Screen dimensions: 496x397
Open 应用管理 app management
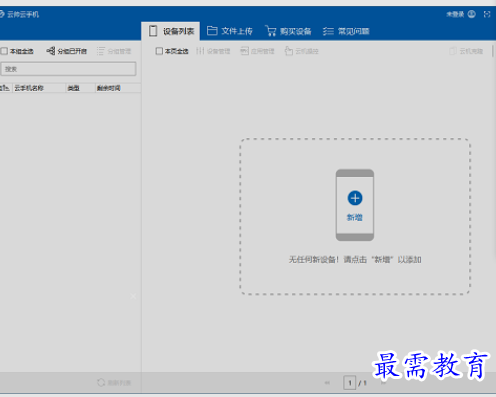(x=257, y=51)
